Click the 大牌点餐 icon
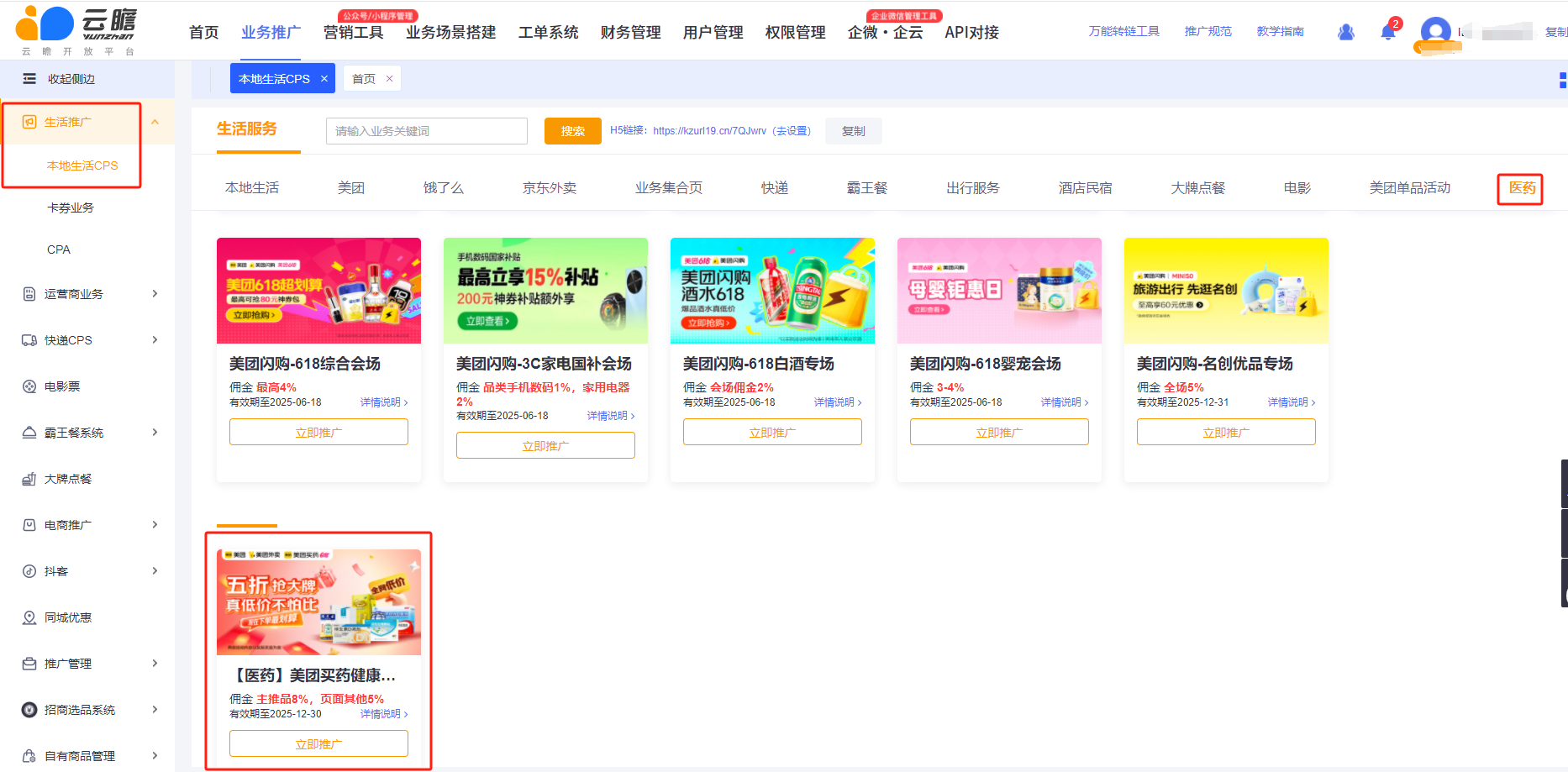Screen dimensions: 1568x772 (x=29, y=479)
